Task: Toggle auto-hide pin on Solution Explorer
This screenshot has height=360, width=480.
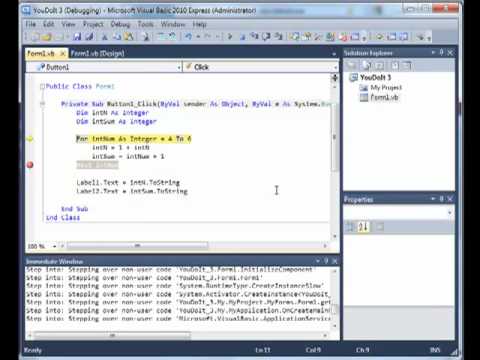Action: tap(441, 52)
